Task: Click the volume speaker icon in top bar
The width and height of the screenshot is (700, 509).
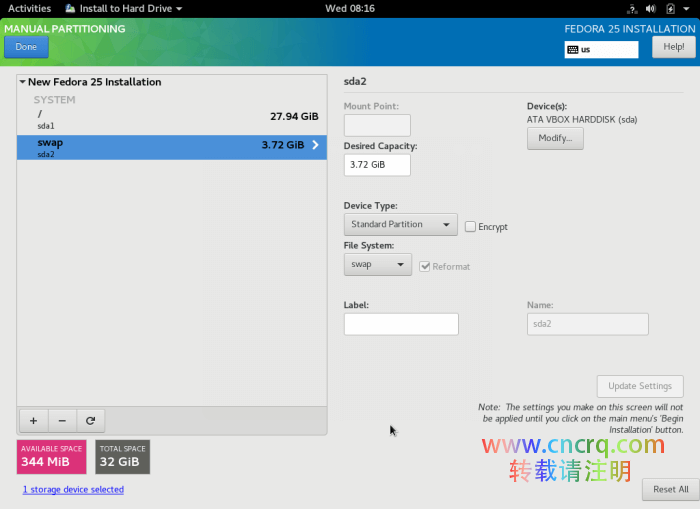Action: pos(650,8)
